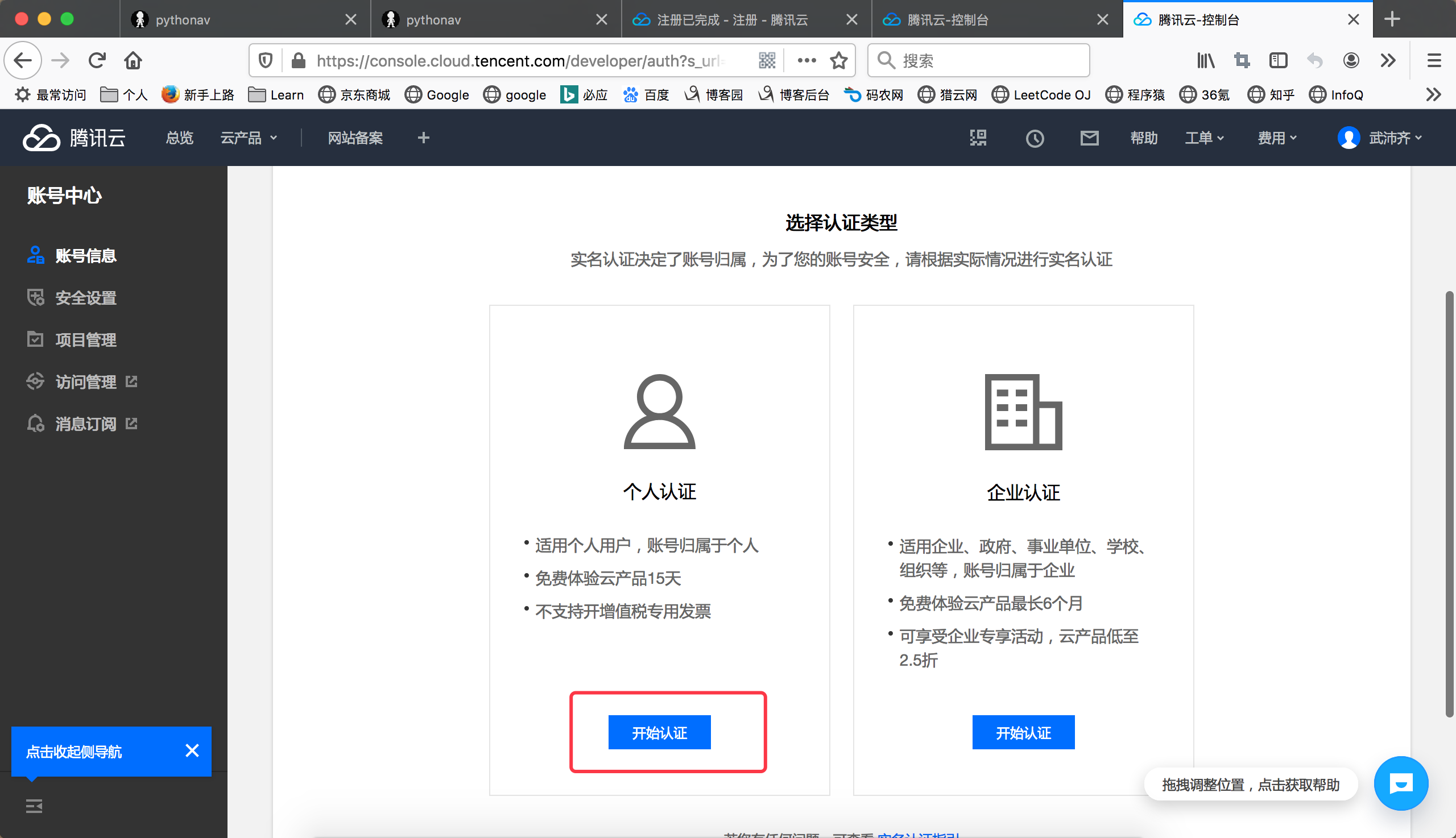Viewport: 1456px width, 838px height.
Task: Open the 京东商城 bookmark
Action: point(354,94)
